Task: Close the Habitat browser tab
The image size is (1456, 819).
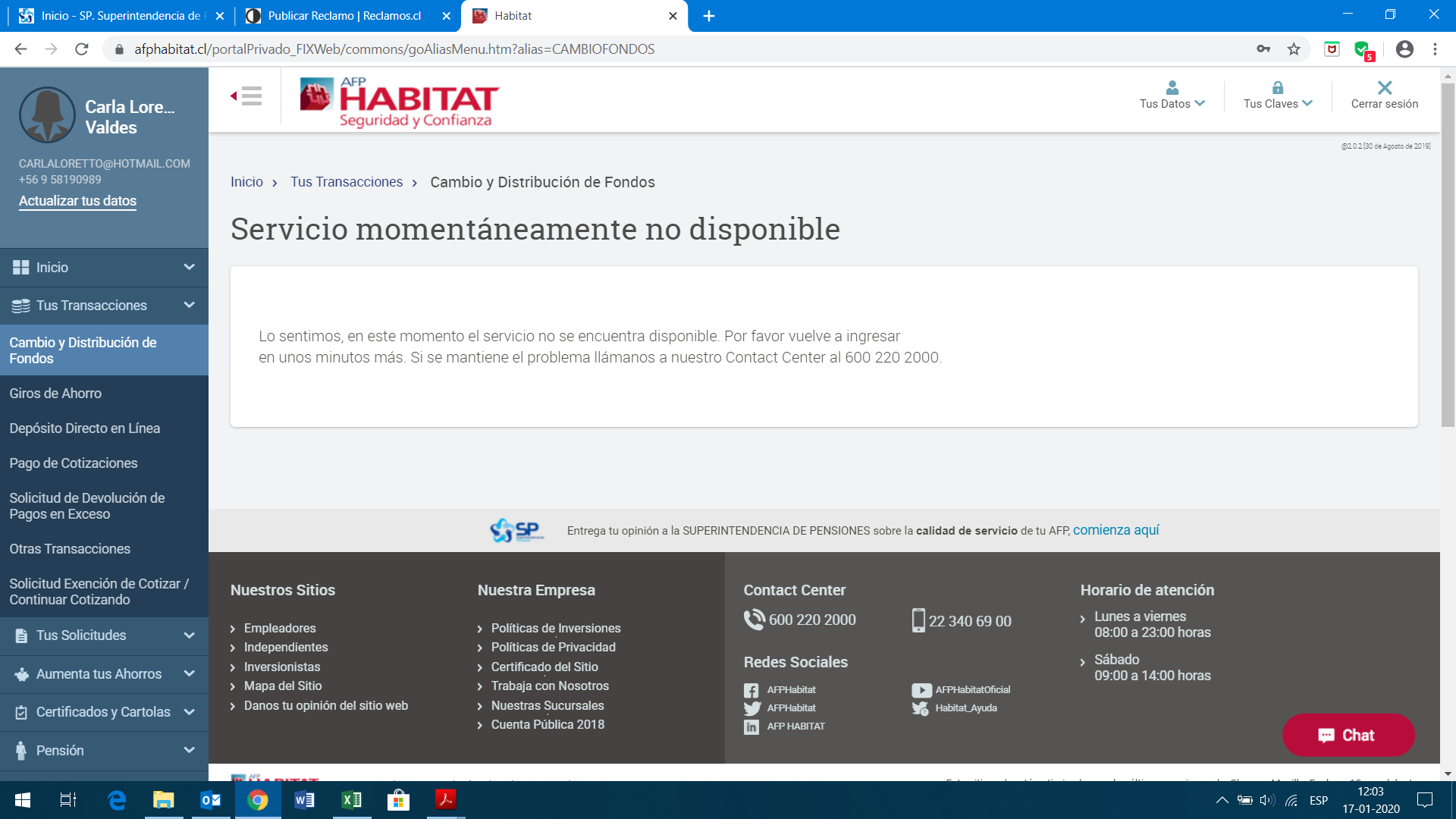Action: click(x=673, y=16)
